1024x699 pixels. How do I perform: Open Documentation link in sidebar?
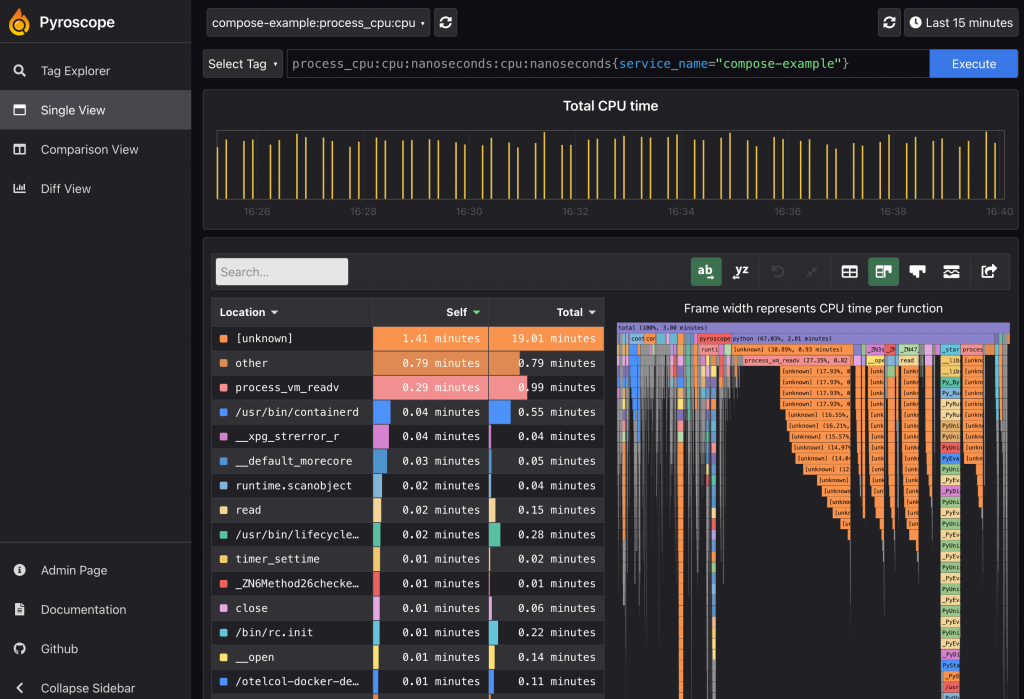pyautogui.click(x=95, y=610)
